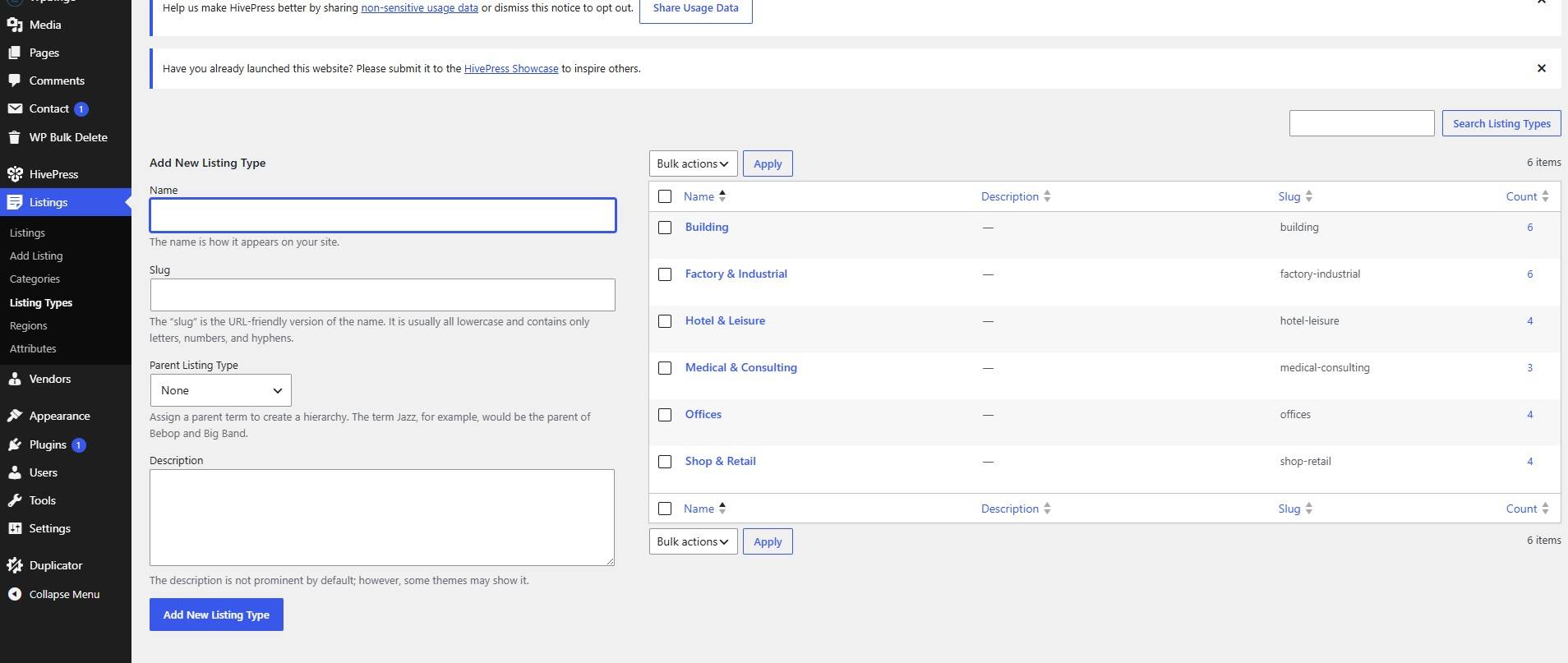The width and height of the screenshot is (1568, 663).
Task: Check the Building row checkbox
Action: point(665,228)
